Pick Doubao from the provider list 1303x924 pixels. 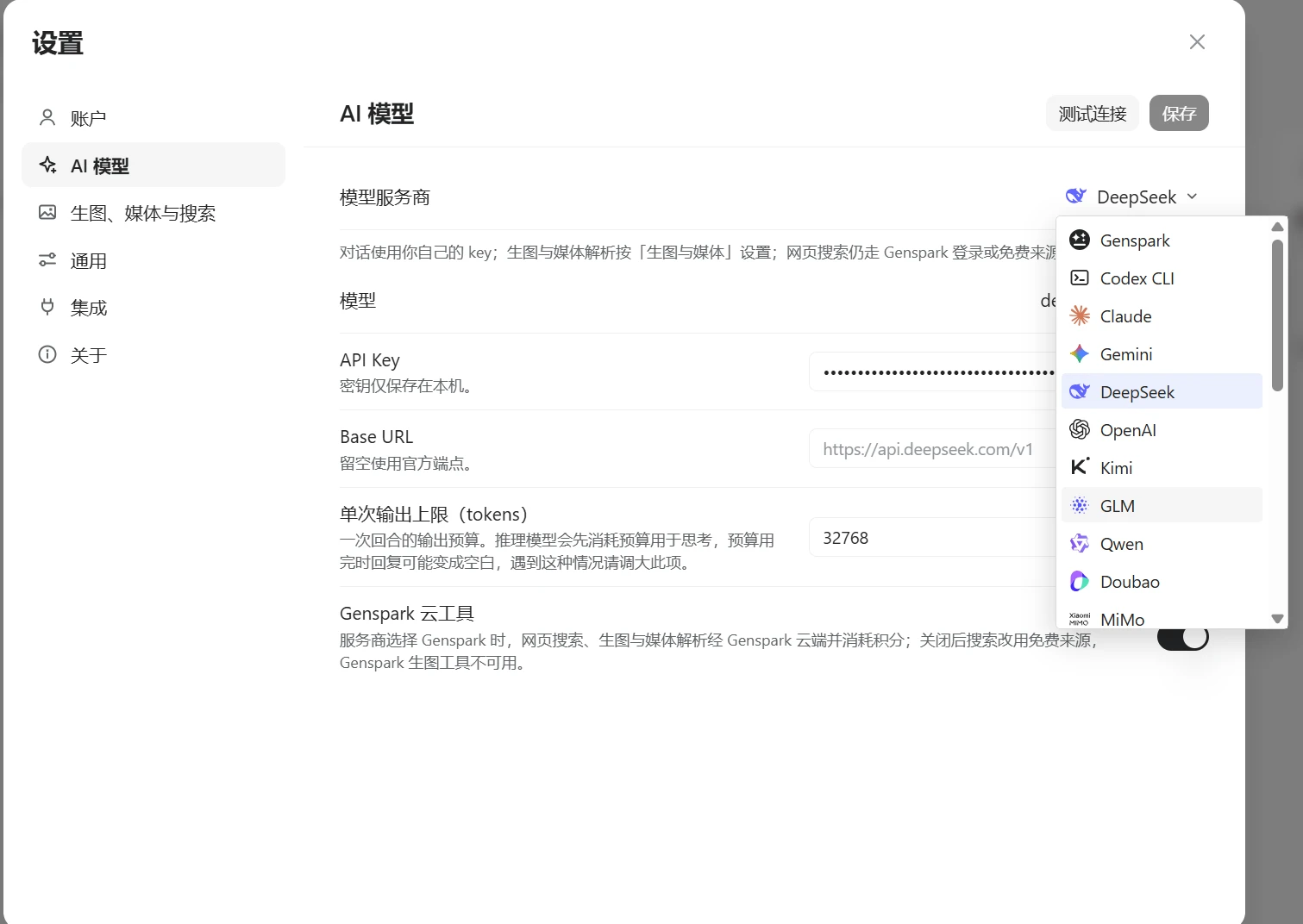click(x=1162, y=581)
